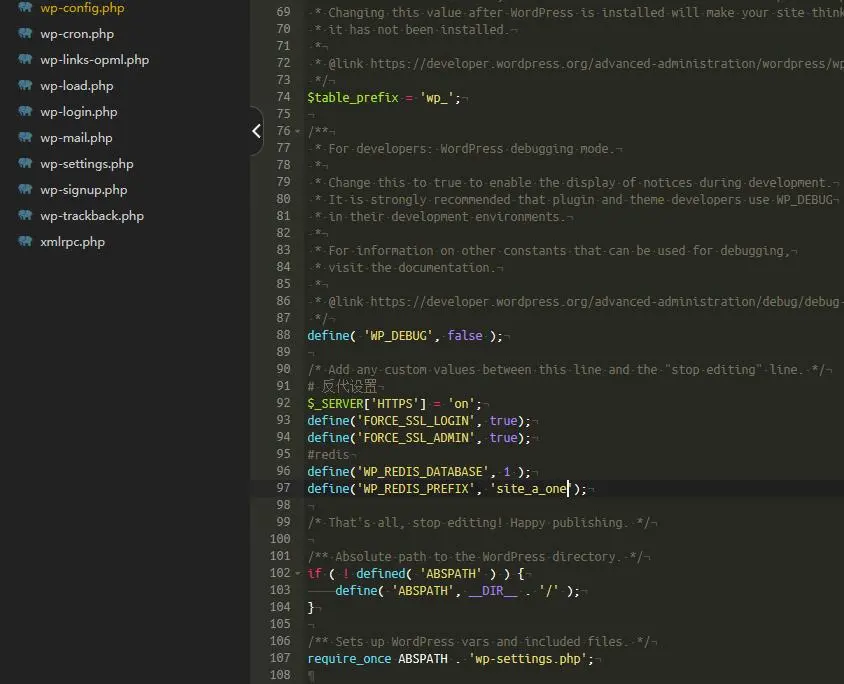The width and height of the screenshot is (844, 684).
Task: Open wp-cron.php file name
Action: coord(77,34)
